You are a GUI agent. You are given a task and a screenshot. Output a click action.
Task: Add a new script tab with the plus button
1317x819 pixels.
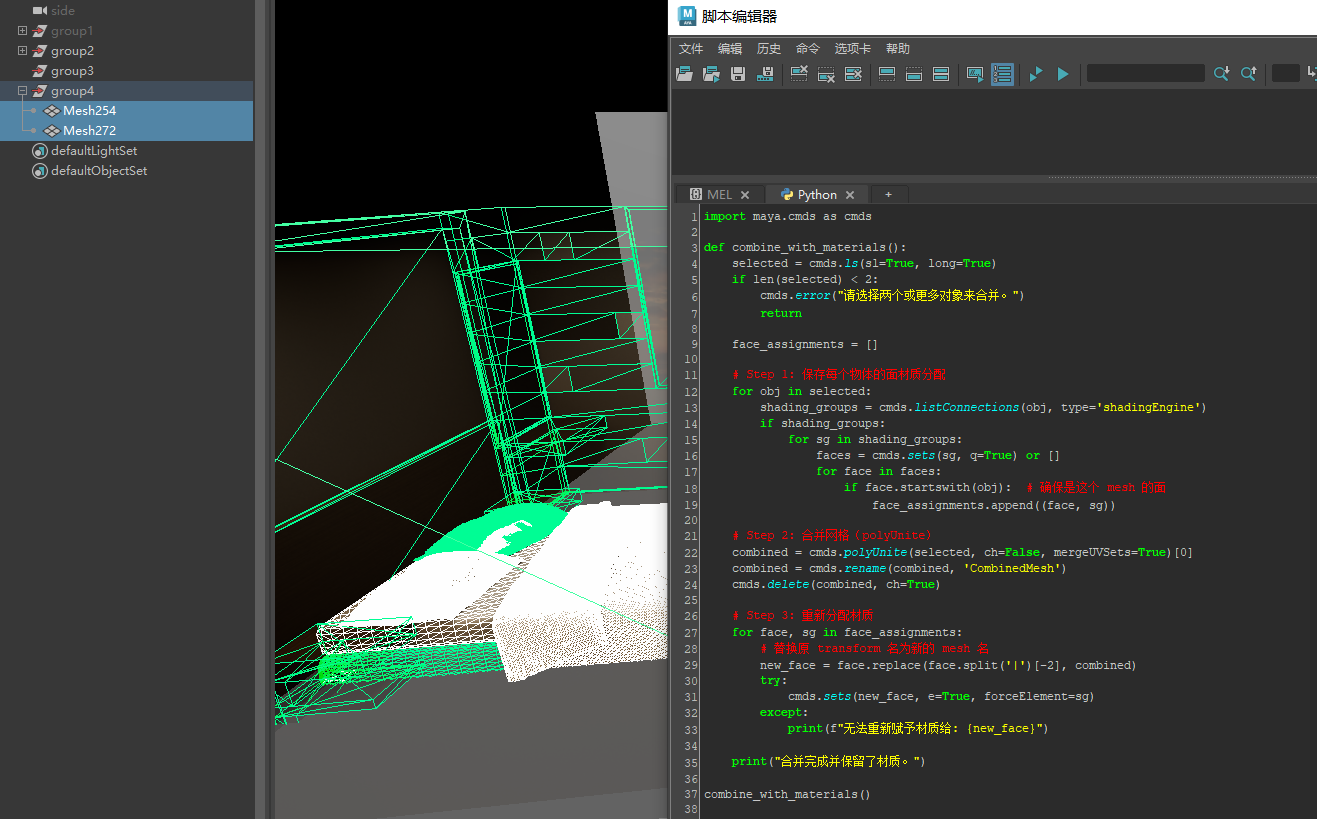click(x=888, y=194)
